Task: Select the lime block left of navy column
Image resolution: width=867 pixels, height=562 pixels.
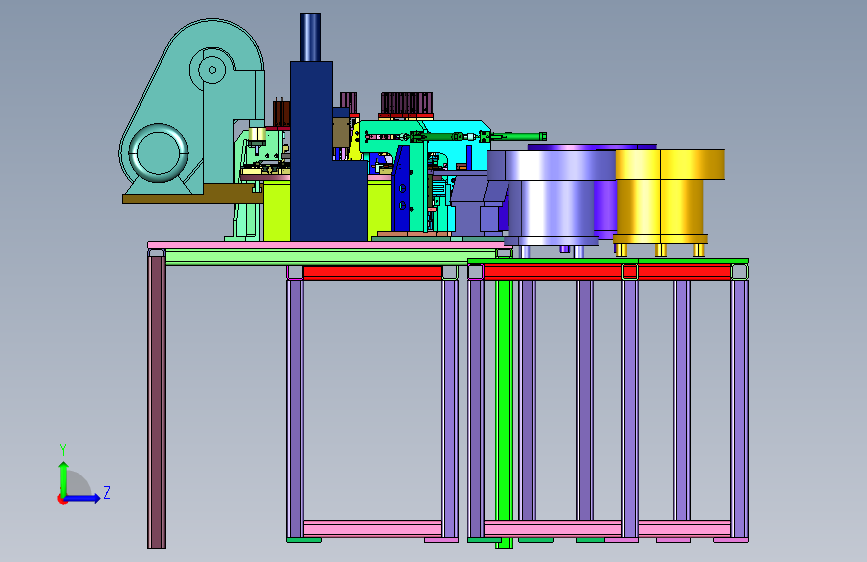Action: [276, 211]
